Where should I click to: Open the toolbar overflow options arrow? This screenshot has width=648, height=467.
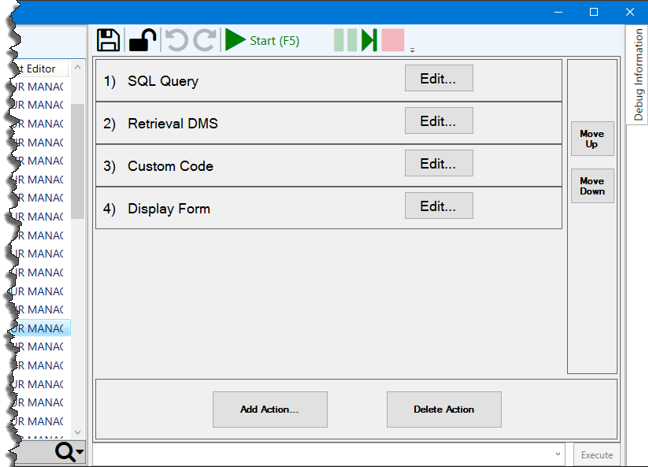(x=412, y=48)
